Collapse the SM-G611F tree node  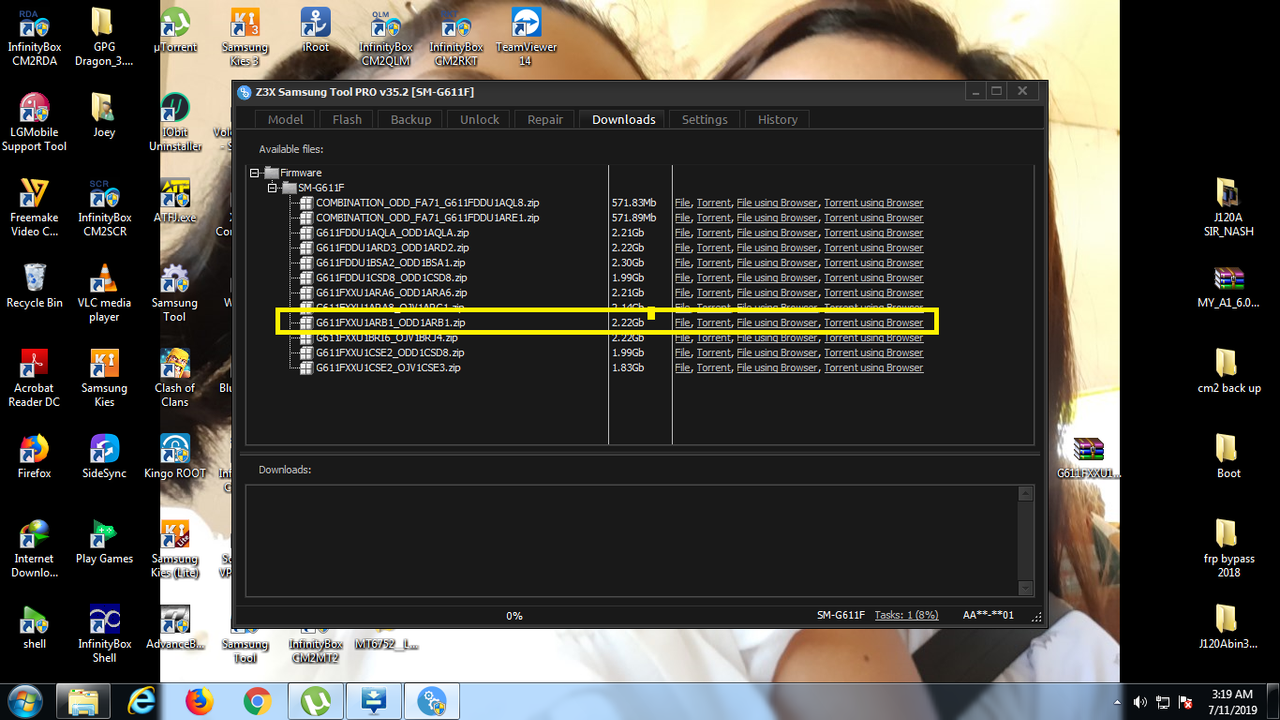click(x=273, y=188)
